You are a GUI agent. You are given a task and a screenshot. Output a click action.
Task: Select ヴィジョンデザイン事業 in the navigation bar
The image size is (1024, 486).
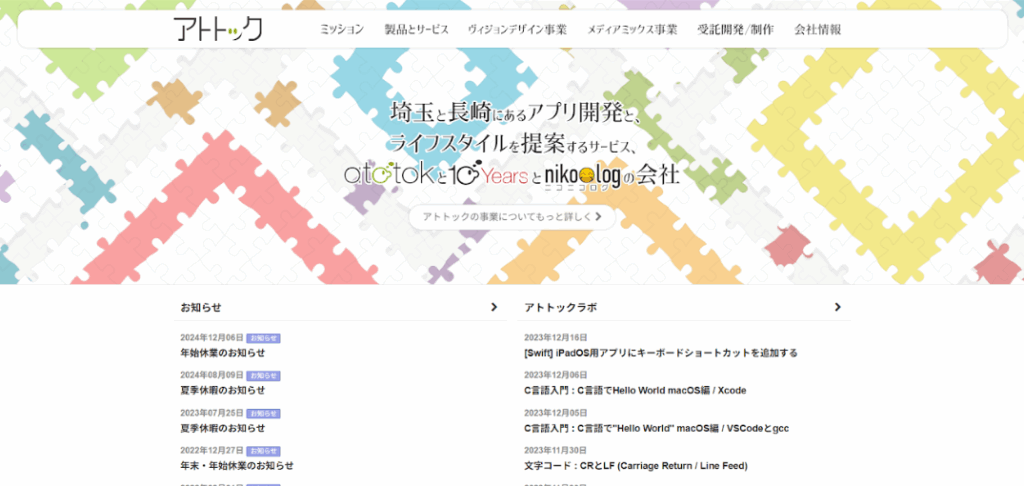(517, 30)
